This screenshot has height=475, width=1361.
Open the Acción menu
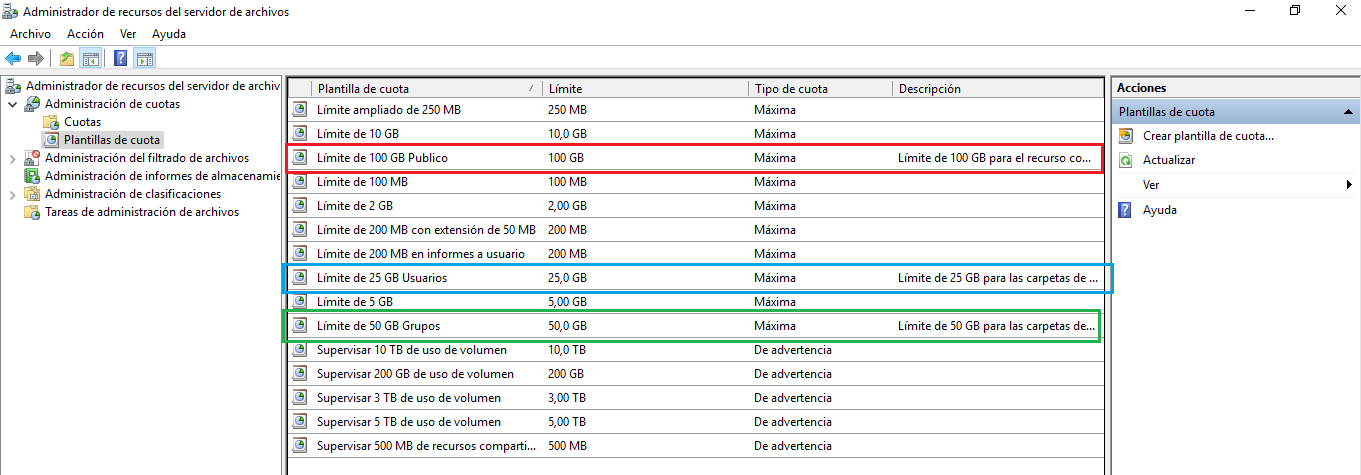85,34
